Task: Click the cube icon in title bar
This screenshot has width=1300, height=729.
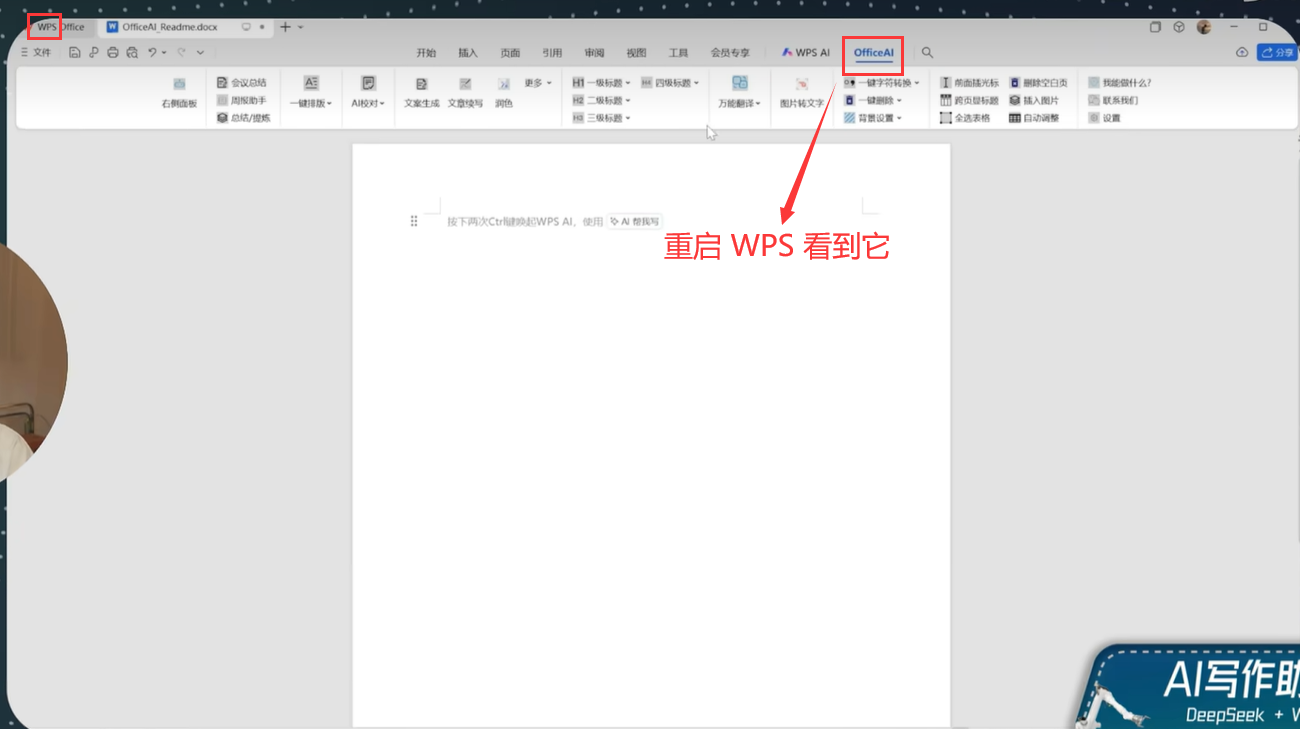Action: [1179, 27]
